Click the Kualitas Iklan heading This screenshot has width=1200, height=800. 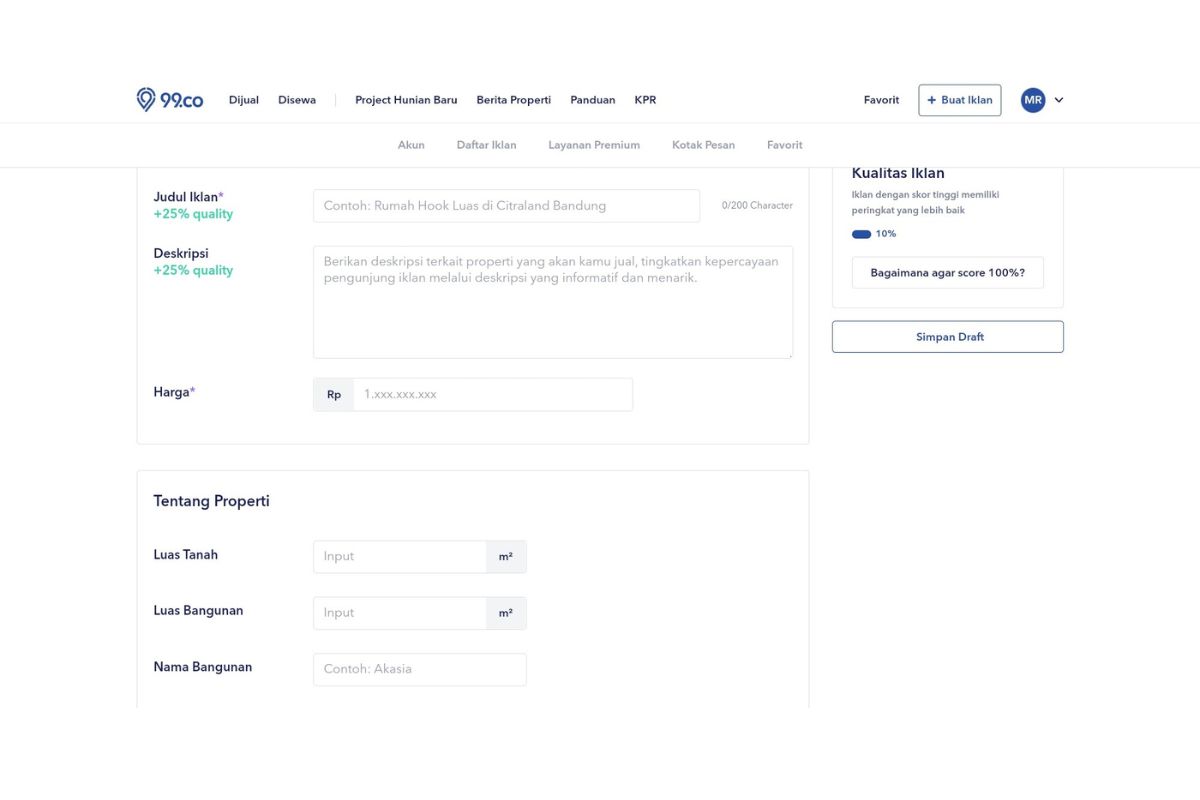(898, 173)
